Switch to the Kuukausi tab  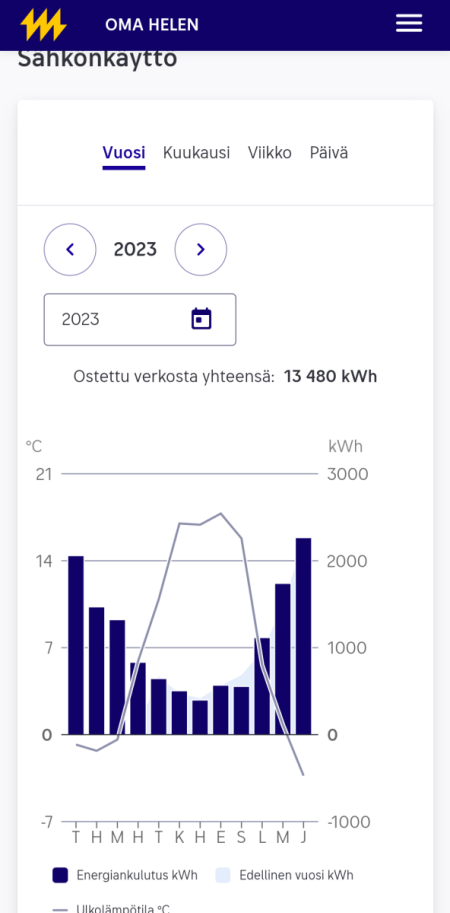tap(196, 153)
